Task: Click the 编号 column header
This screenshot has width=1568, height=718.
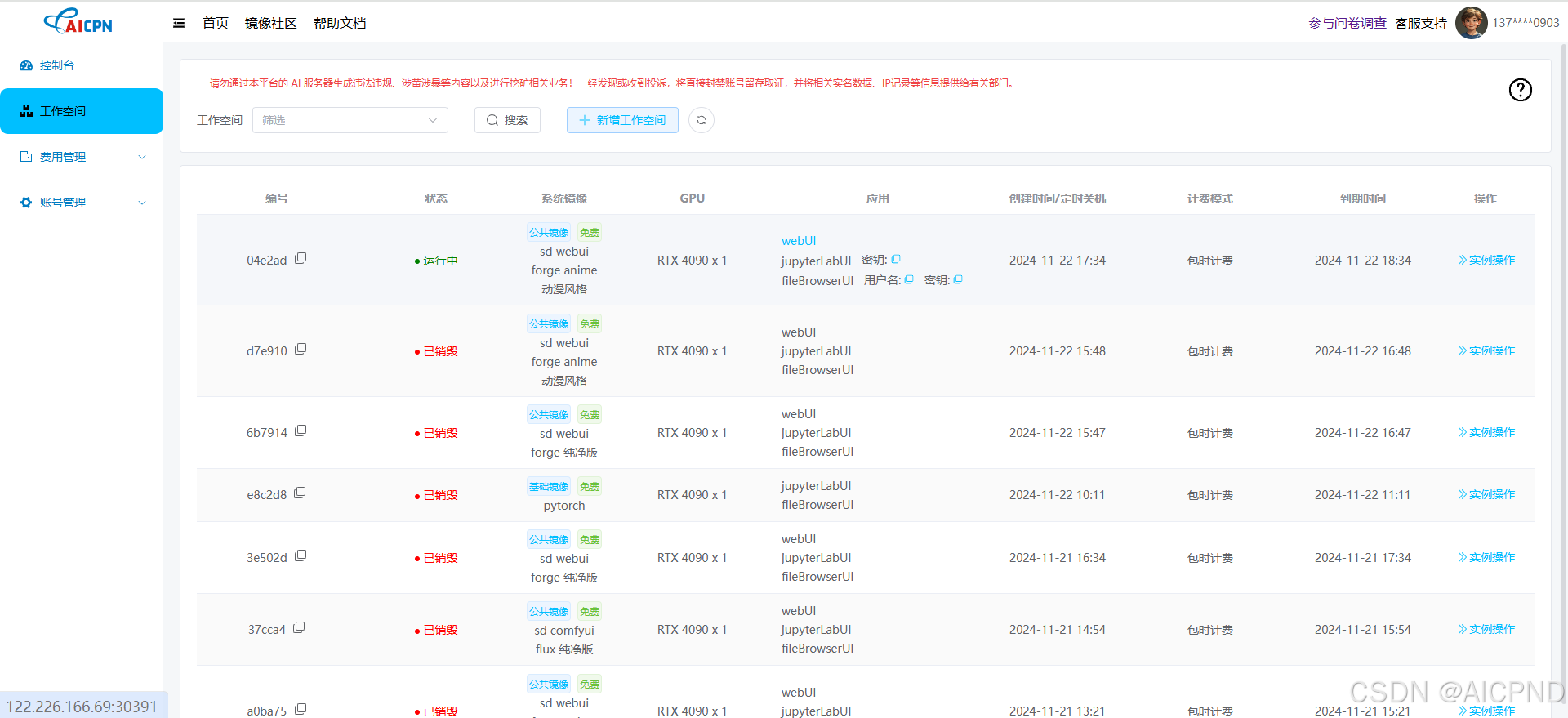Action: point(277,198)
